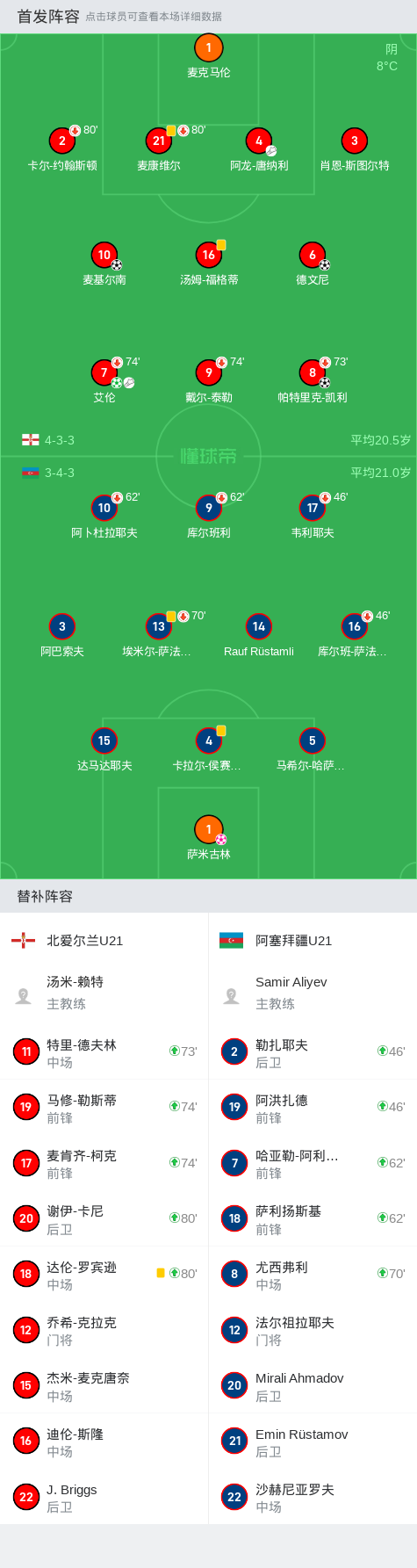Tap Northern Ireland flag next to 4-3-3

(x=31, y=439)
